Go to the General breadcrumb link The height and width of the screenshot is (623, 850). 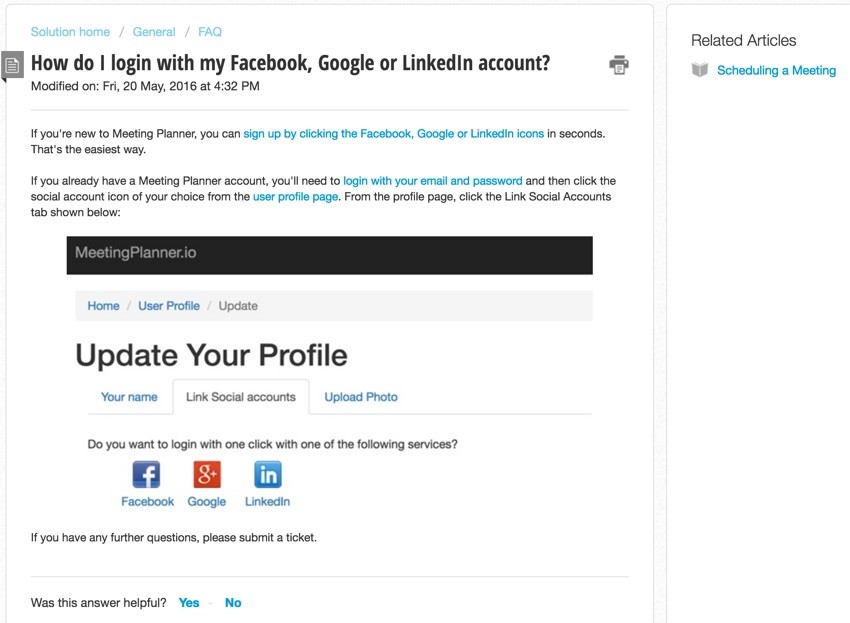154,32
